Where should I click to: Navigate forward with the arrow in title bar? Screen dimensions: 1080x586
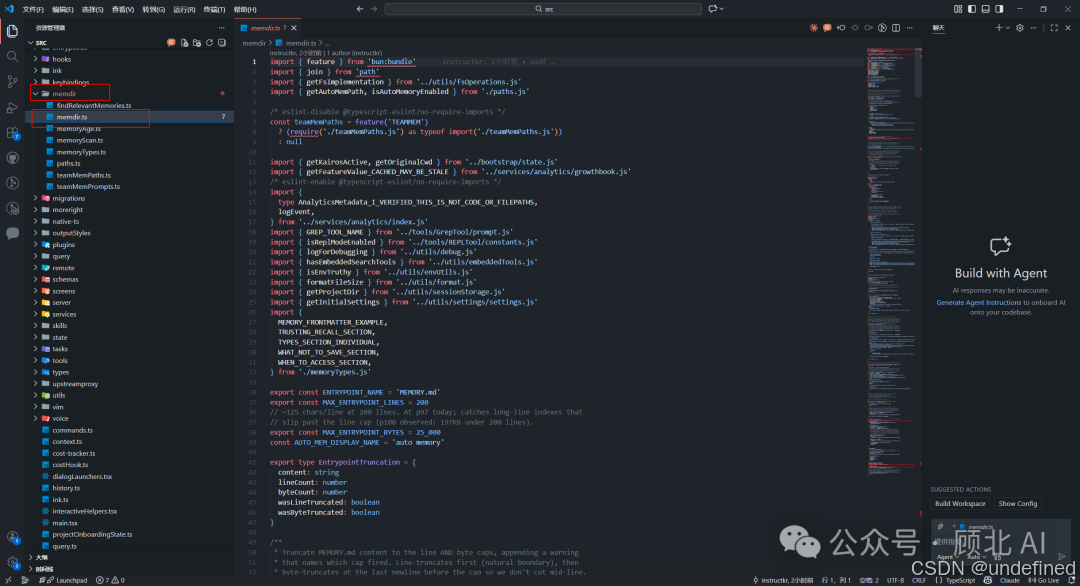(x=374, y=9)
